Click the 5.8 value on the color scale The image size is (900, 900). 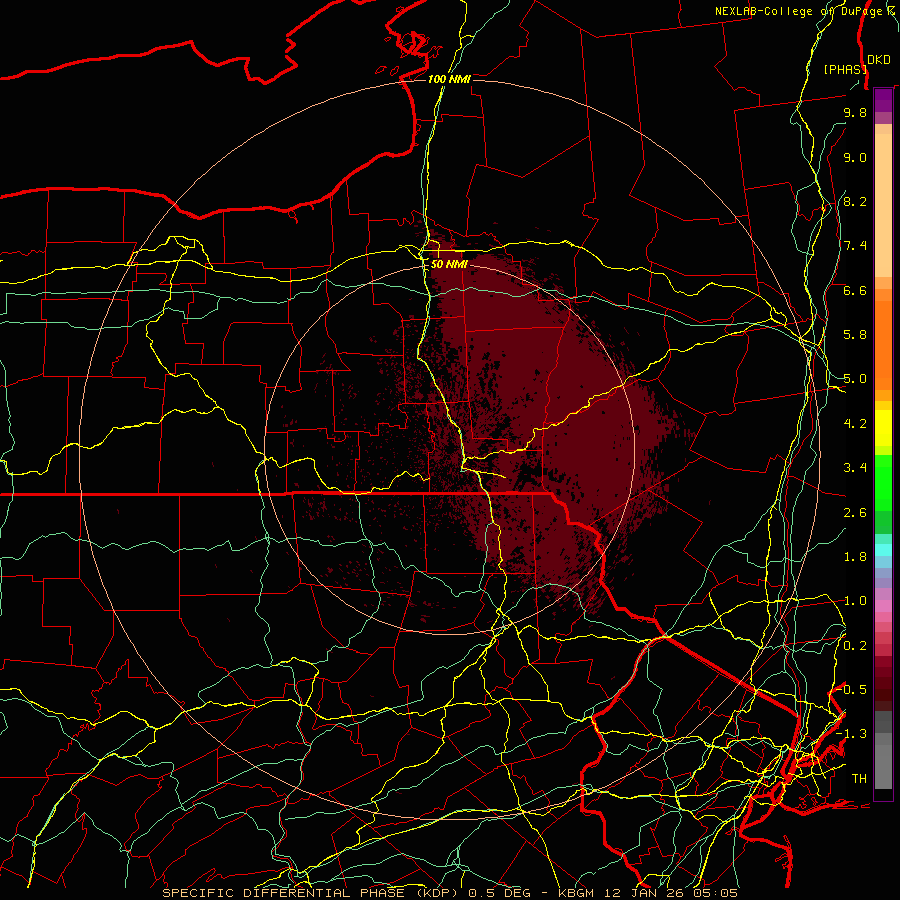(x=855, y=335)
